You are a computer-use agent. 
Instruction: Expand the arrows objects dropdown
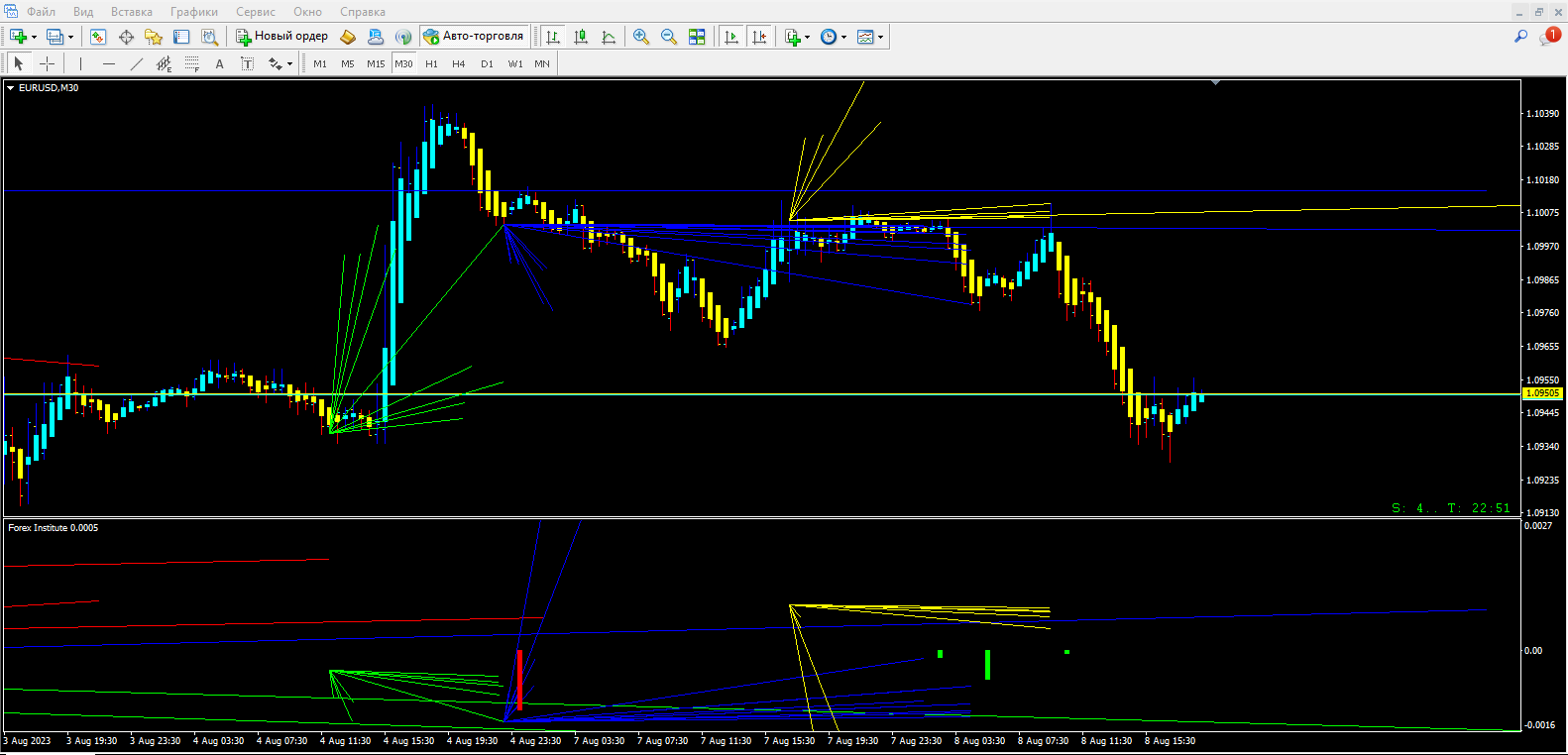point(289,63)
